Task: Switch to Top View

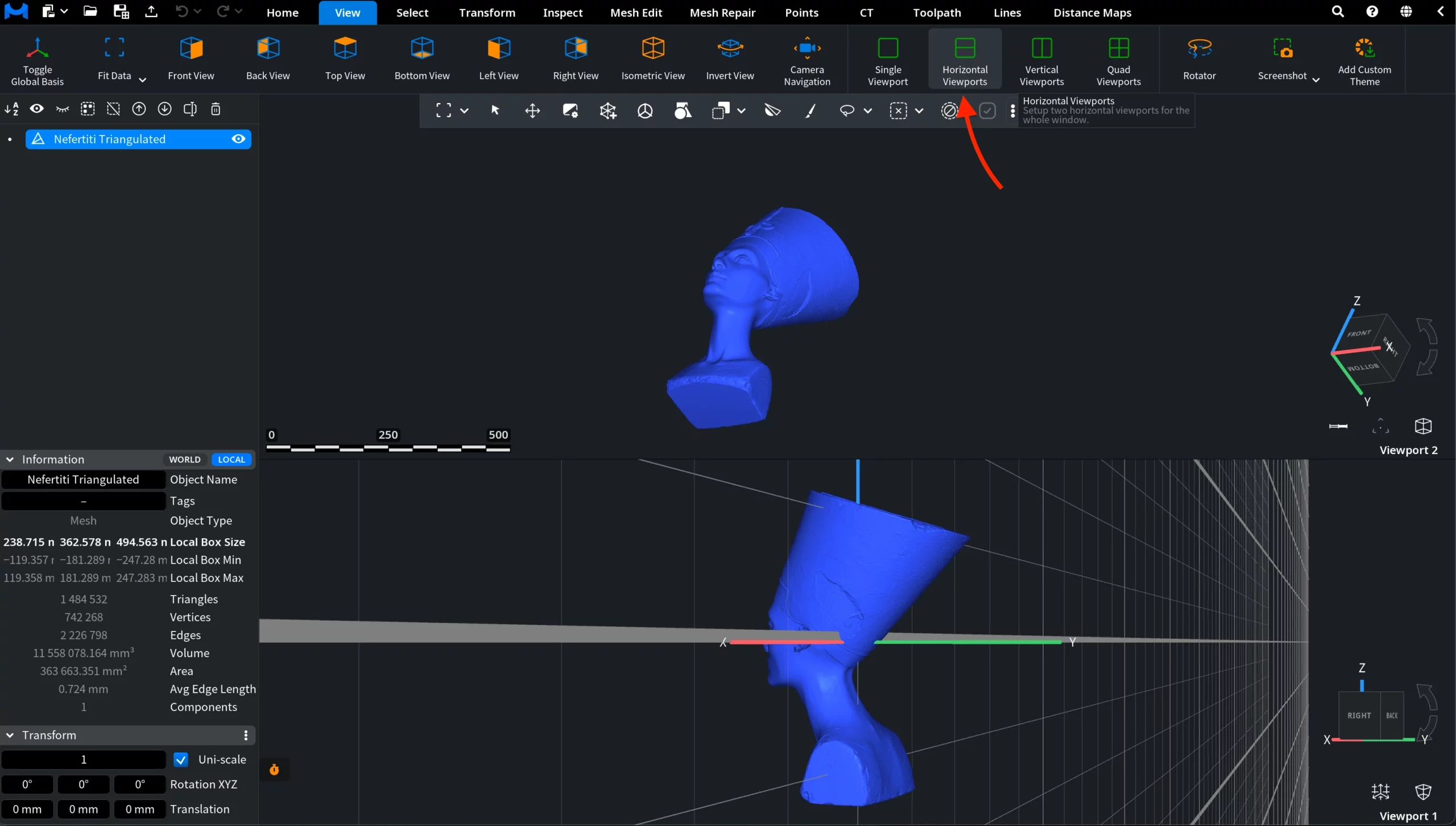Action: pyautogui.click(x=345, y=60)
